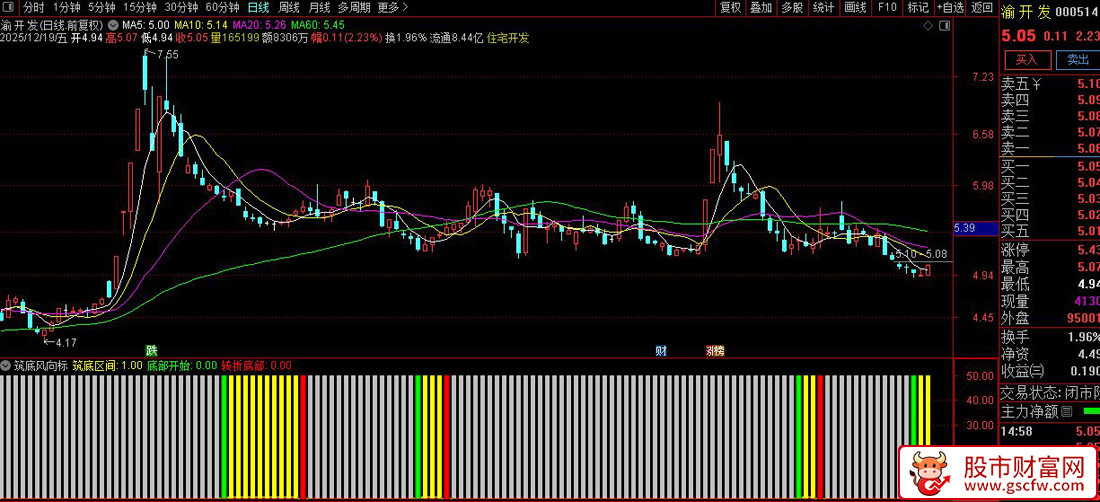The width and height of the screenshot is (1100, 502).
Task: Click the 转折底部: 0.00 indicator value
Action: tap(257, 365)
